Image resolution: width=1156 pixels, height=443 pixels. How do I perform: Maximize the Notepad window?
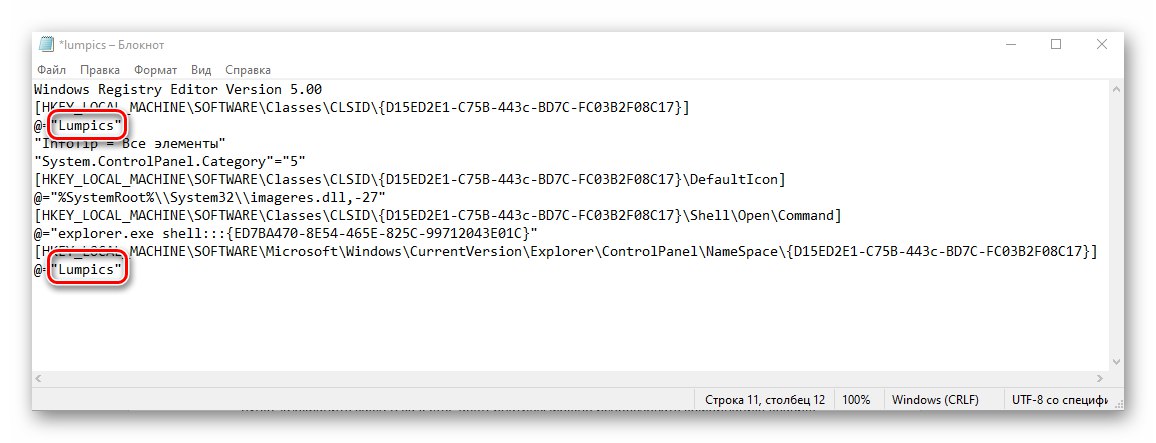[x=1055, y=45]
